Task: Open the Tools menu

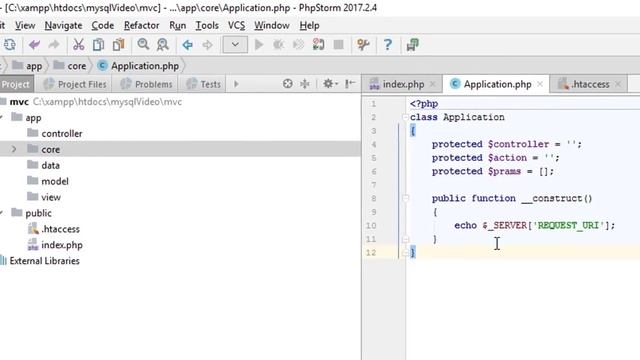Action: [x=207, y=26]
